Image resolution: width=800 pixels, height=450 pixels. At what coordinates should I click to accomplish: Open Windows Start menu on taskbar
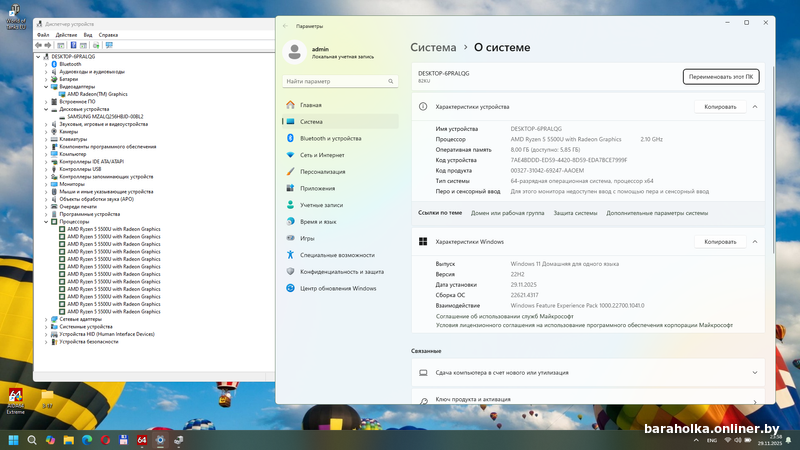(x=14, y=440)
